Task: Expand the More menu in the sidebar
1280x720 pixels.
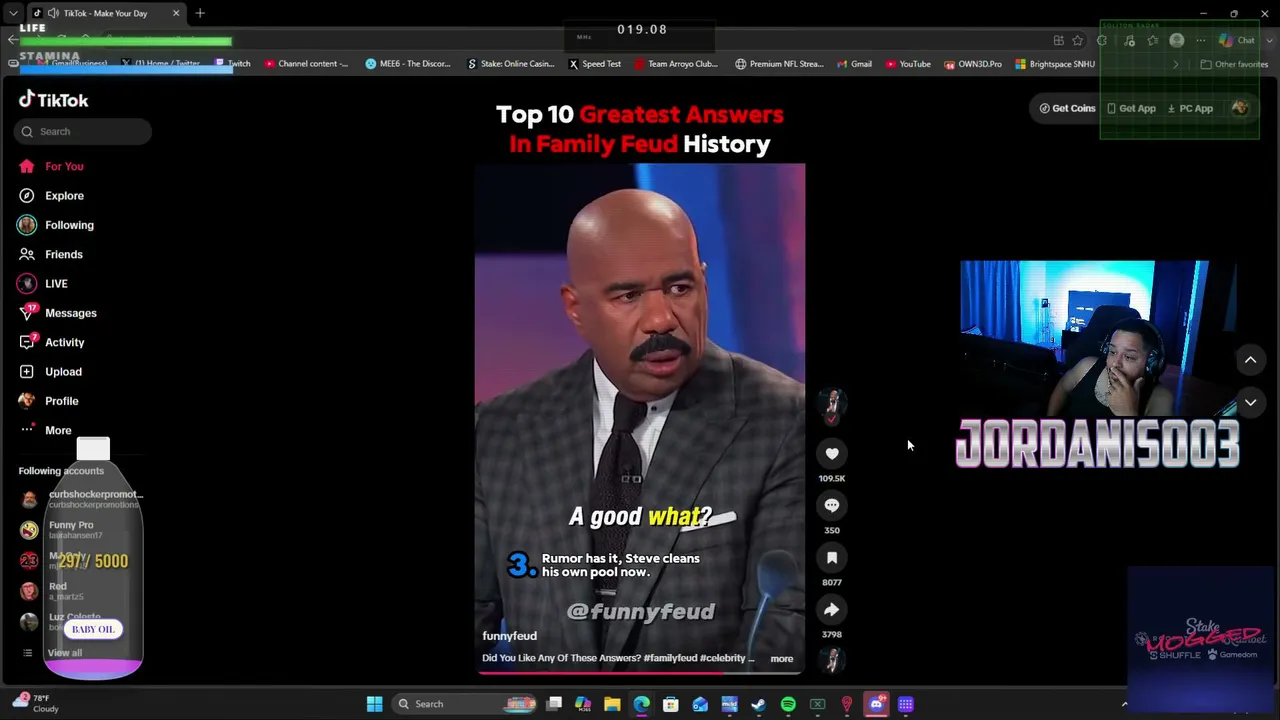Action: tap(45, 430)
